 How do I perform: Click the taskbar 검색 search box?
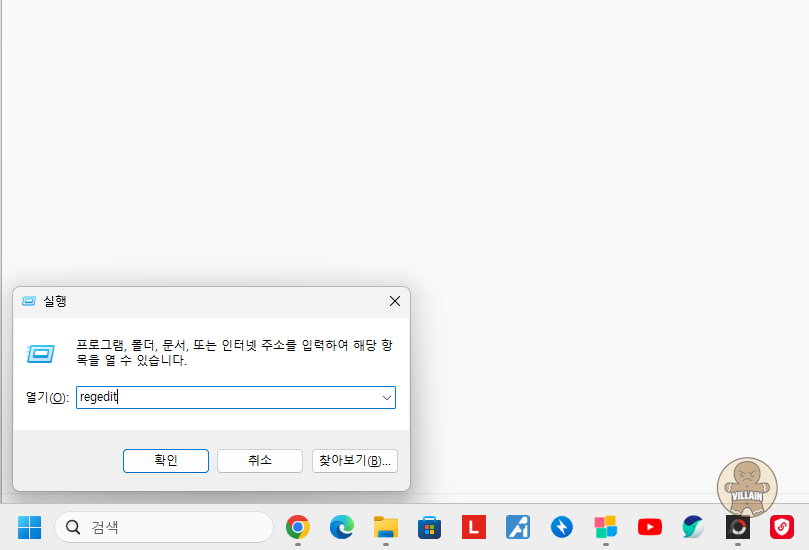tap(164, 527)
